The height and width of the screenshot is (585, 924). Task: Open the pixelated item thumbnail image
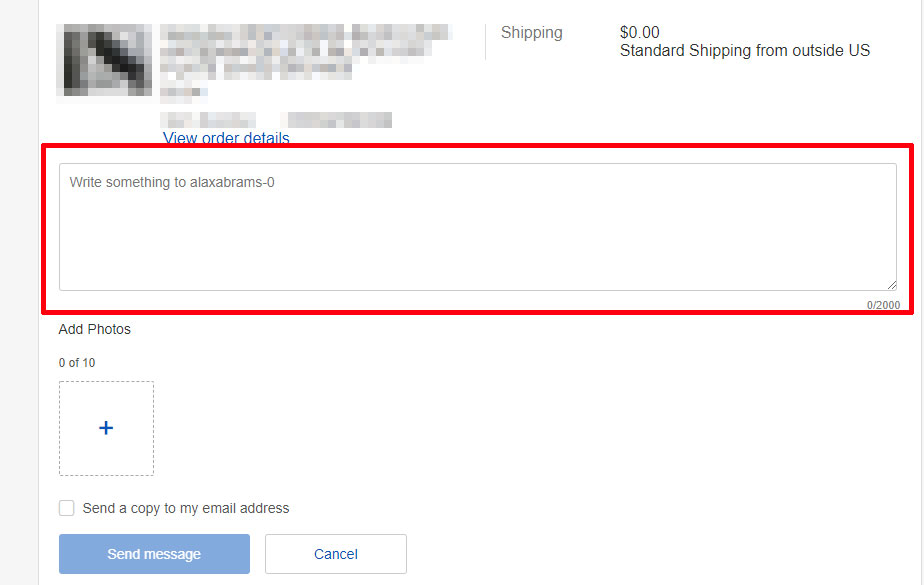[104, 60]
